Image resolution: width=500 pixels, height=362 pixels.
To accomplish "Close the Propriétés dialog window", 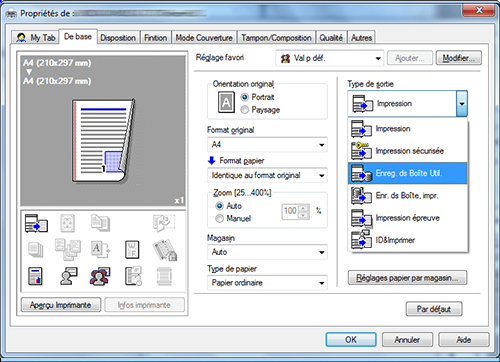I will (x=479, y=10).
